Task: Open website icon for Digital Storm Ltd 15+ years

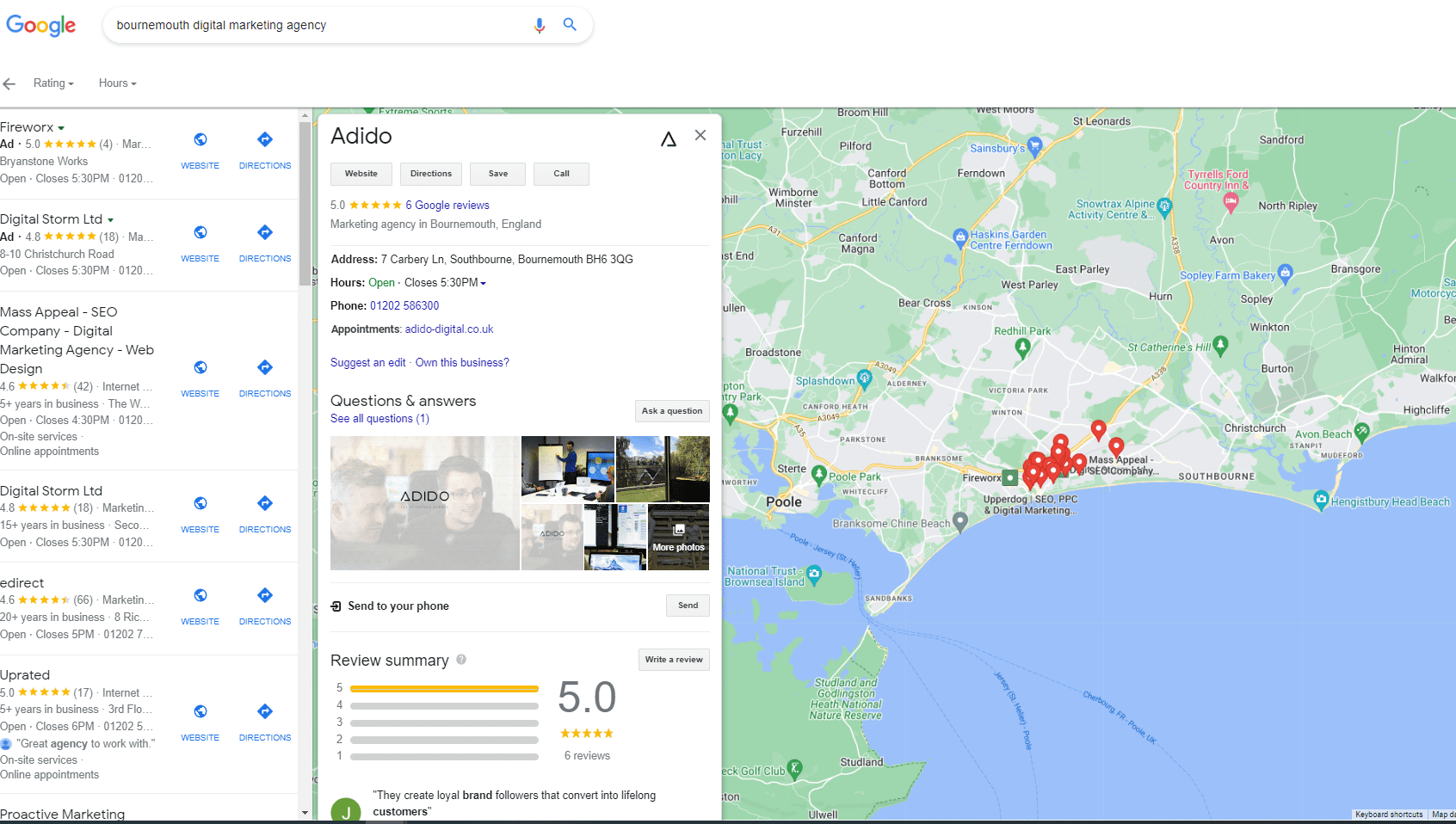Action: tap(201, 503)
